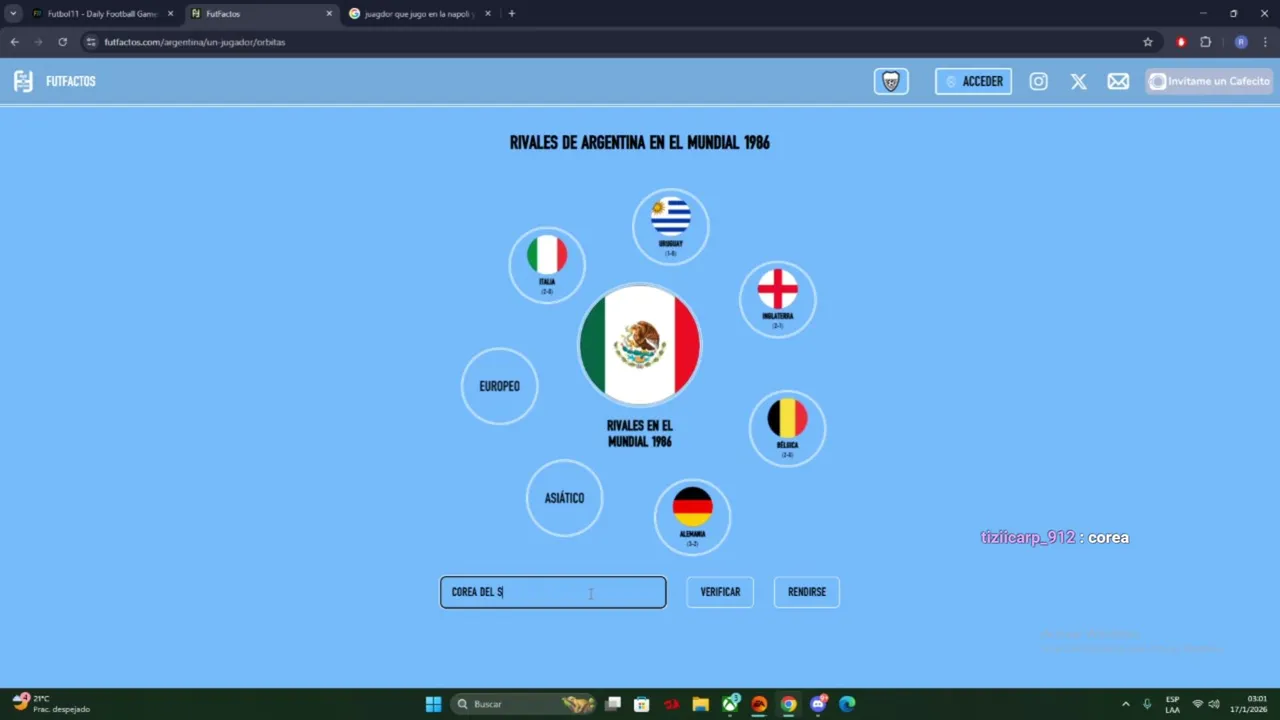Click the central Mexico flag
Image resolution: width=1280 pixels, height=720 pixels.
(x=640, y=344)
